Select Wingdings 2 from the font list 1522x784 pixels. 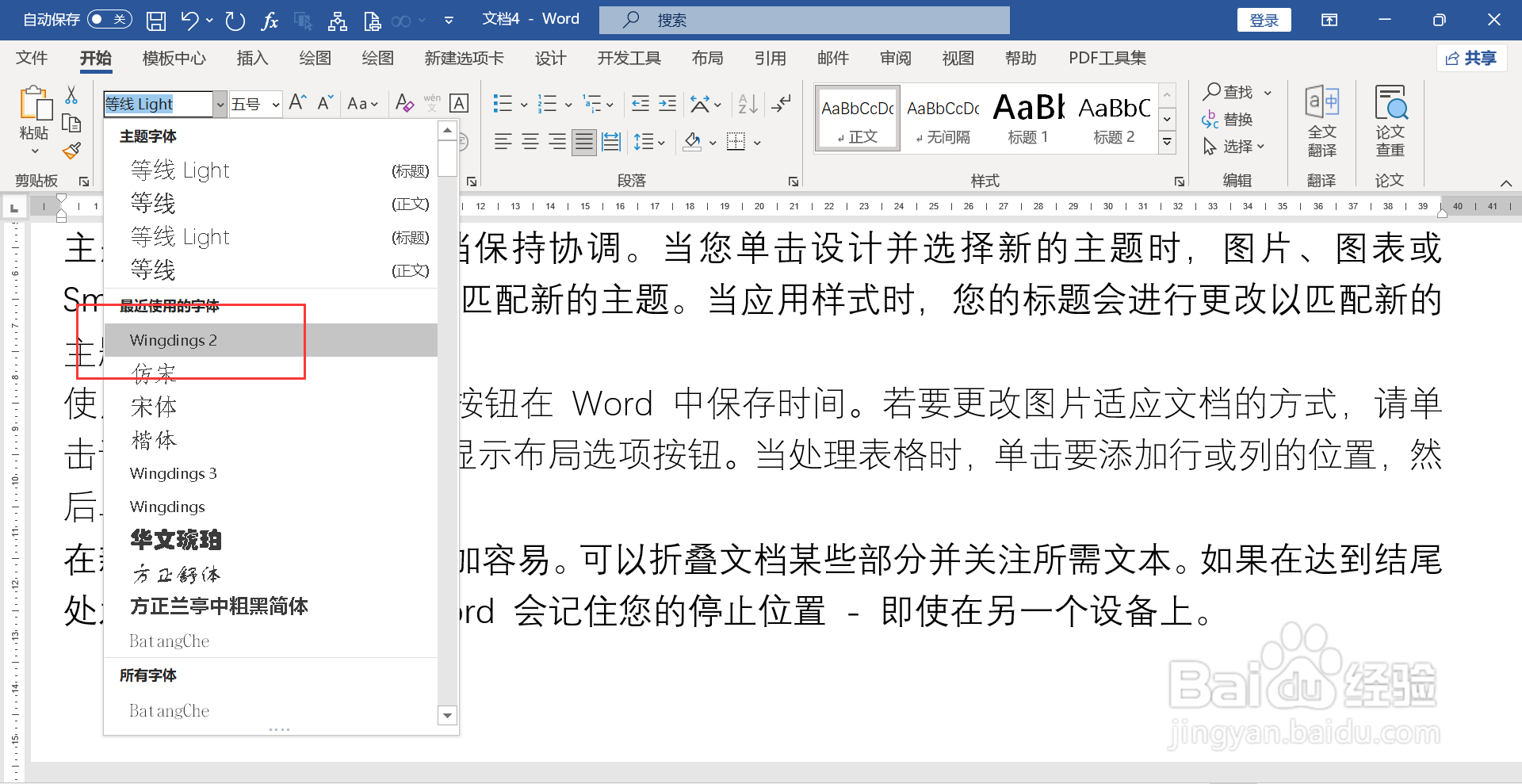pos(271,340)
